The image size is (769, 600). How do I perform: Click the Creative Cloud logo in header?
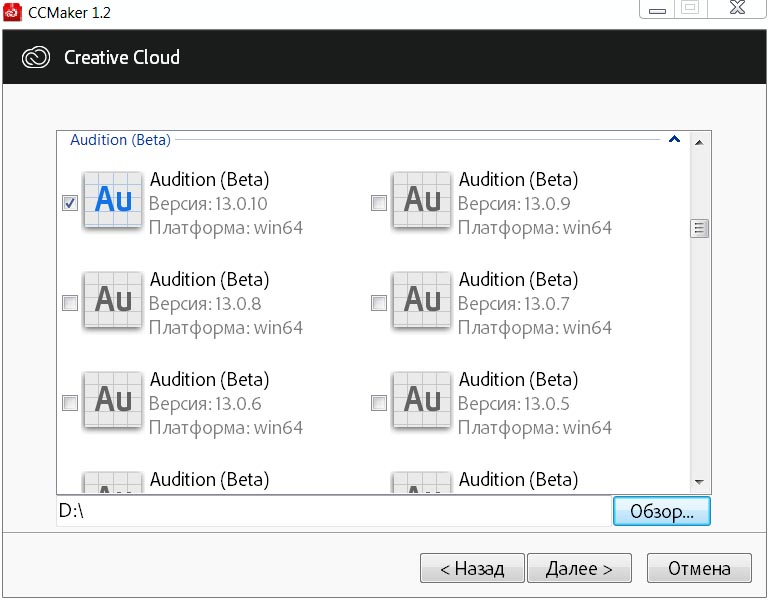tap(36, 57)
